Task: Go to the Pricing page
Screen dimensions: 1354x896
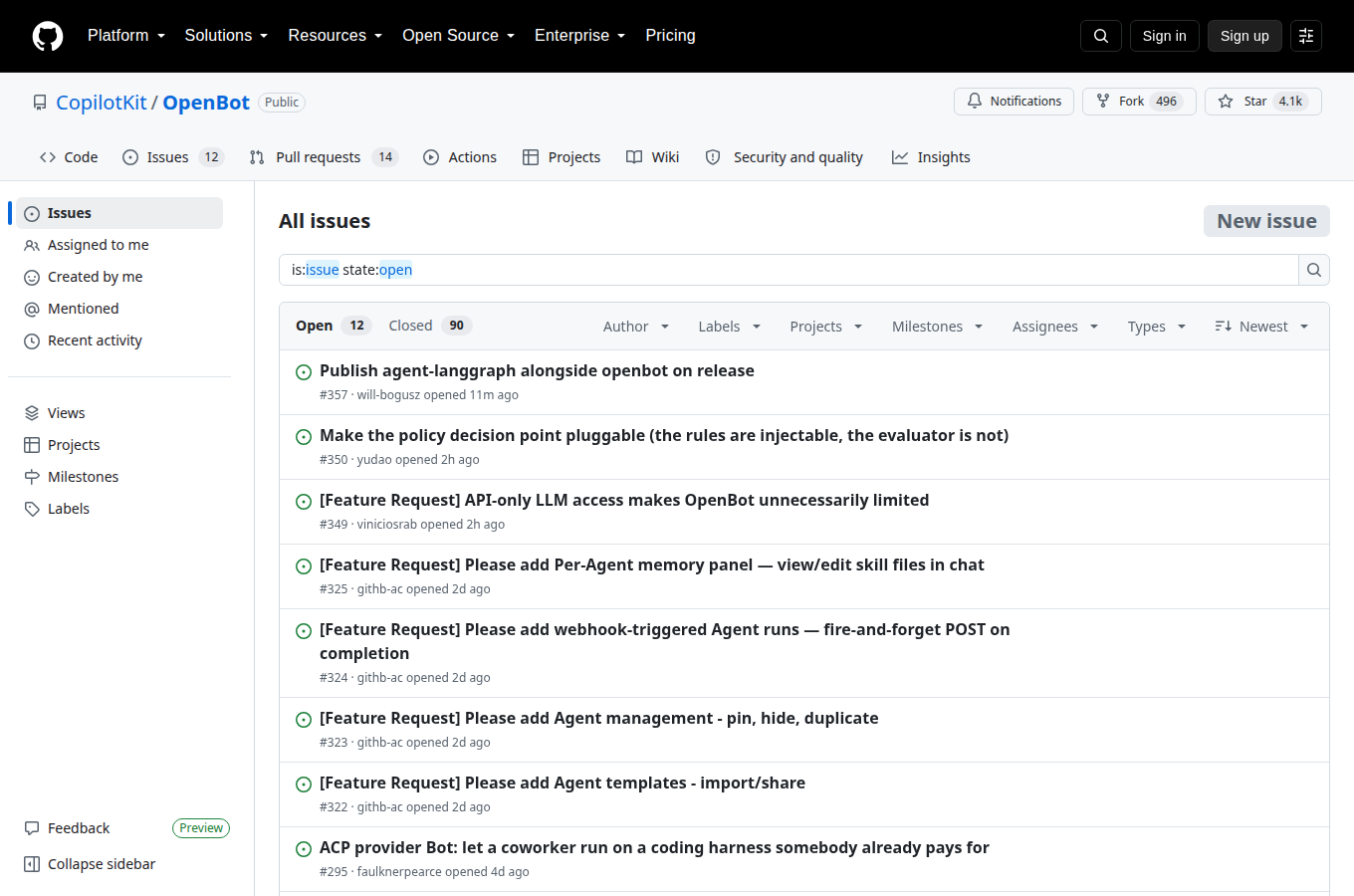Action: [x=670, y=36]
